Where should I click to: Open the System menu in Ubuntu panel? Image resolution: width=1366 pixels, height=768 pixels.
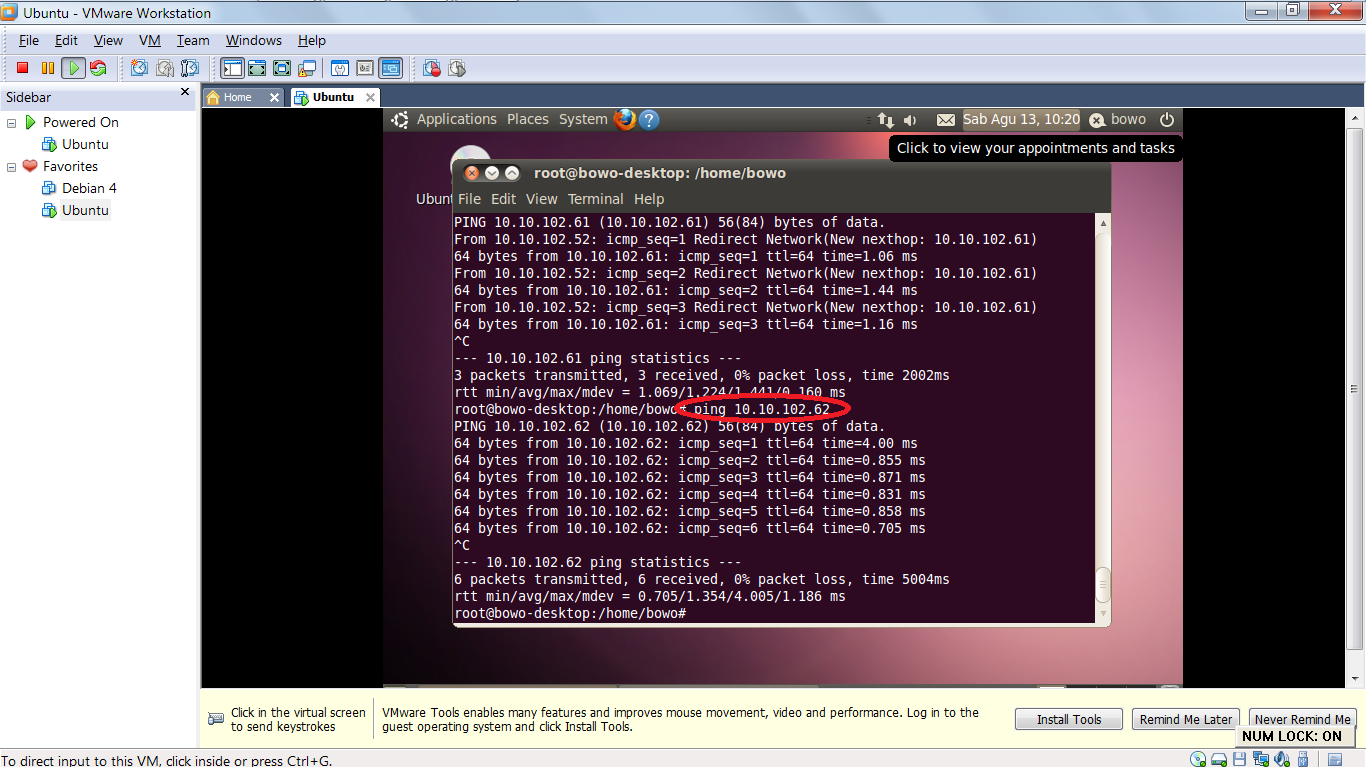click(582, 119)
